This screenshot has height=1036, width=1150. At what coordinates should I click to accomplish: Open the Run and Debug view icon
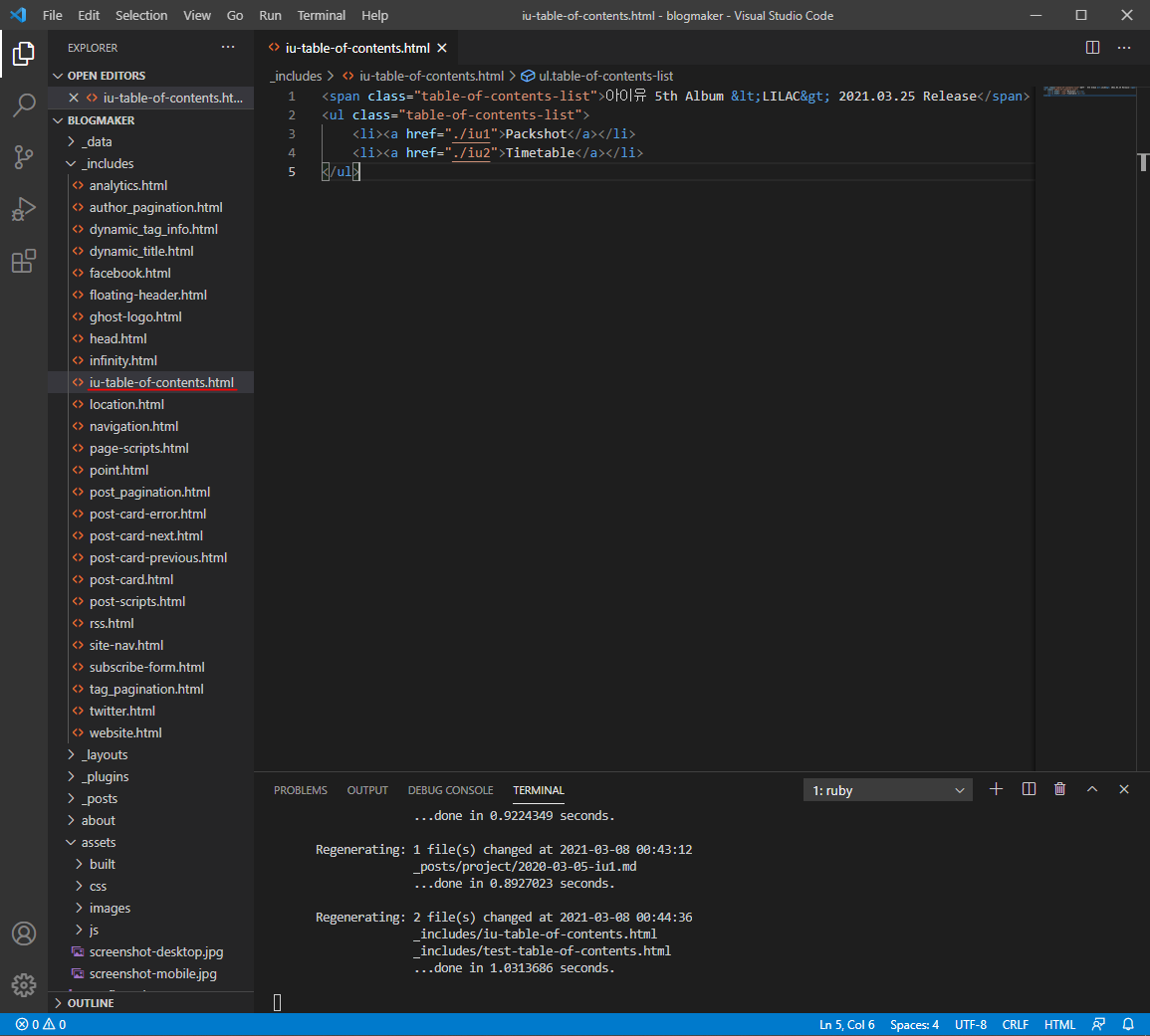click(x=24, y=209)
